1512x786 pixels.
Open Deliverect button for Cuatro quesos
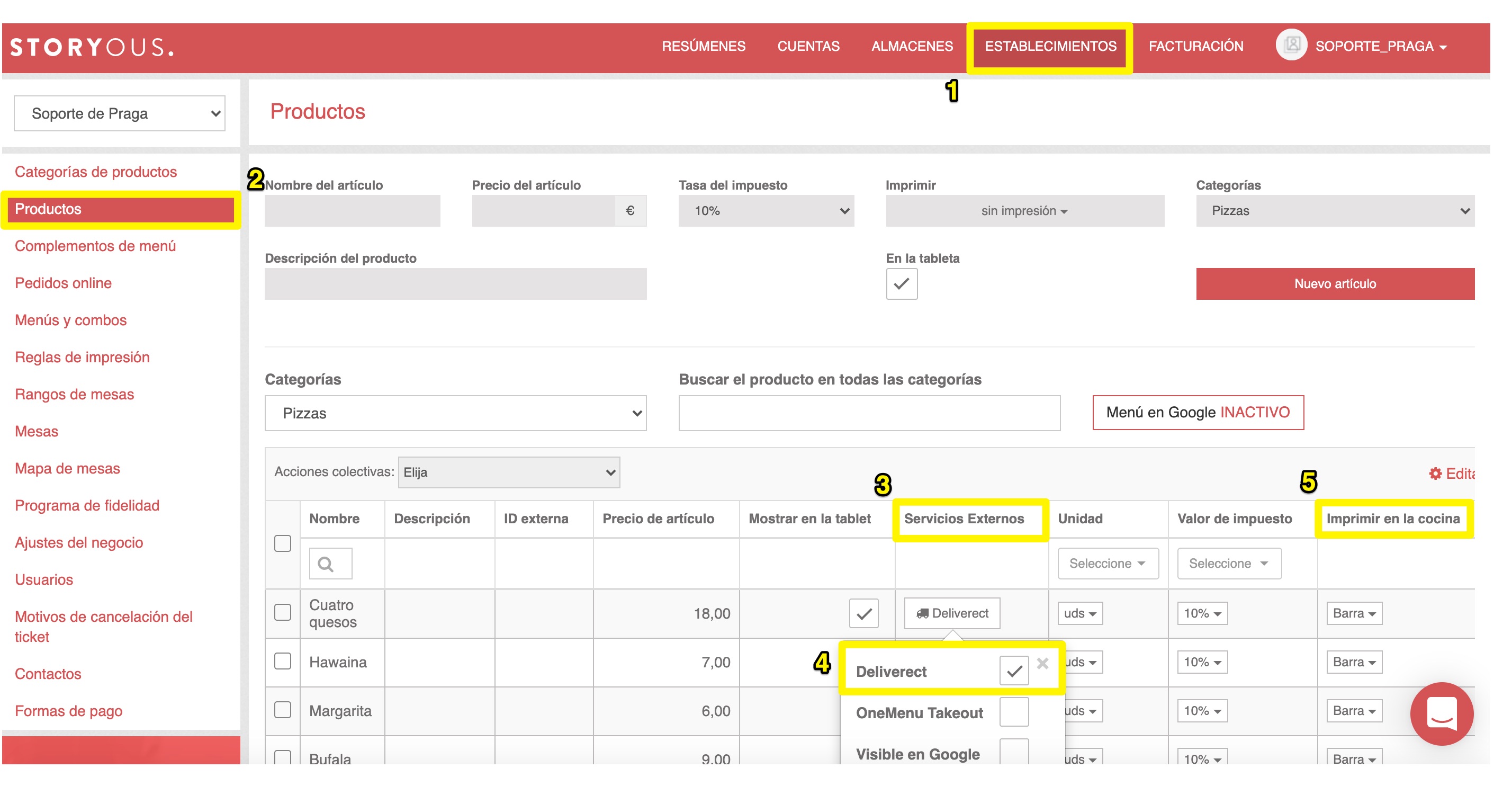(x=952, y=613)
